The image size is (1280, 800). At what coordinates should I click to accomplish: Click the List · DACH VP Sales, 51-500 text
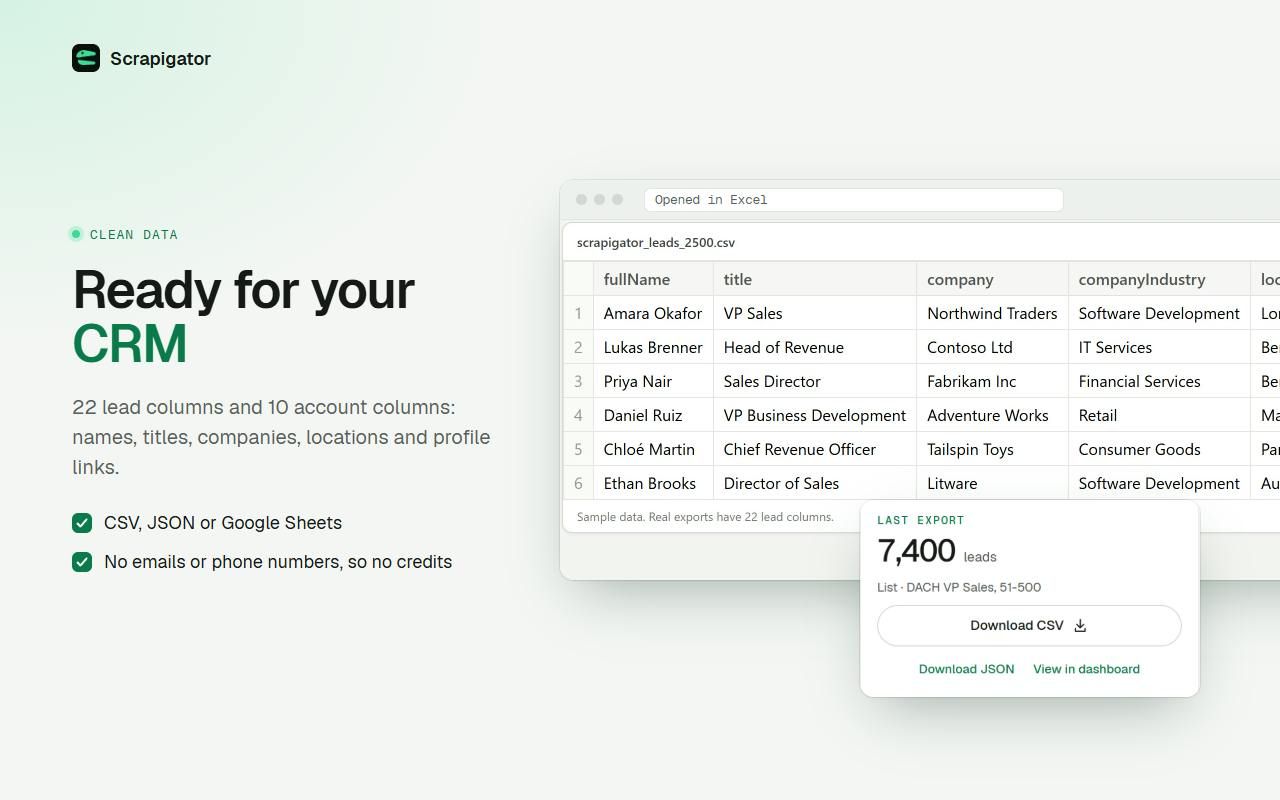point(959,587)
